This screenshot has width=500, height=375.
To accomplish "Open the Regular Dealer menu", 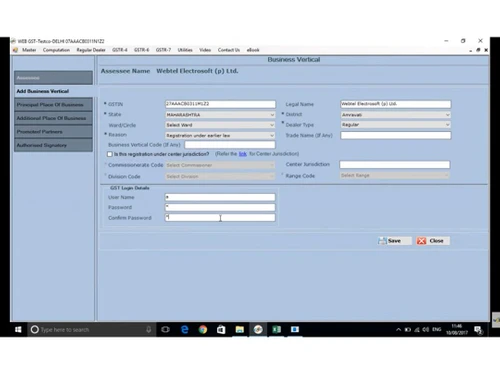I will [x=91, y=50].
